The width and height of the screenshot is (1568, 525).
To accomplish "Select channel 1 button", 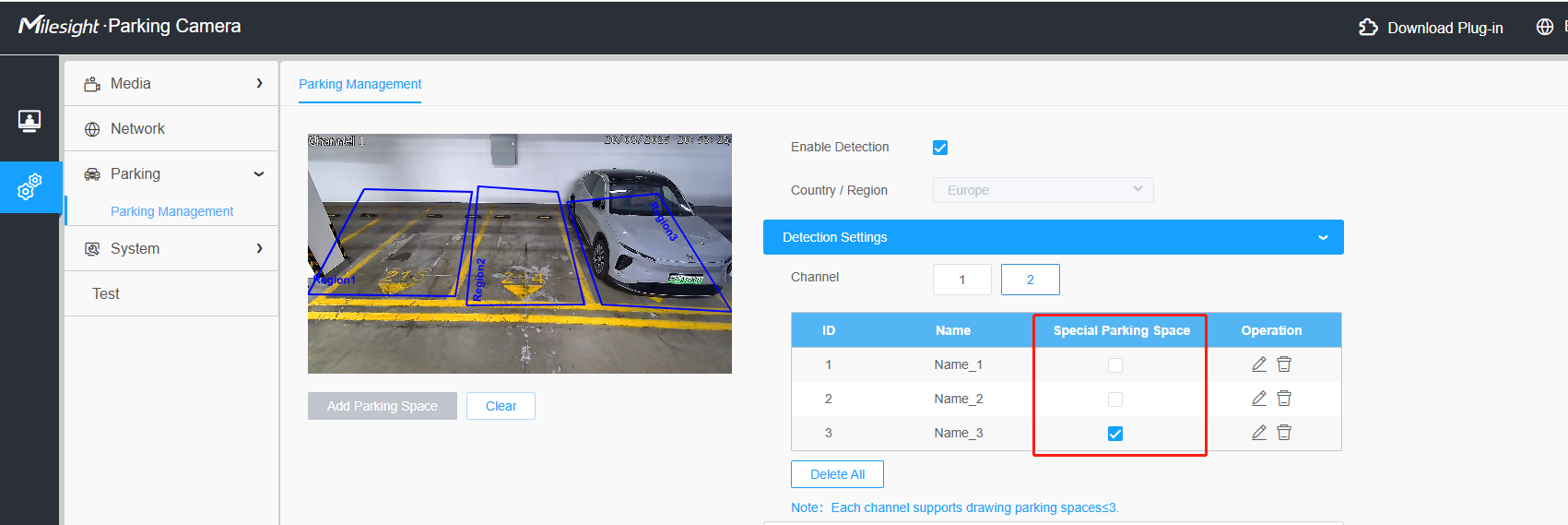I will (962, 280).
